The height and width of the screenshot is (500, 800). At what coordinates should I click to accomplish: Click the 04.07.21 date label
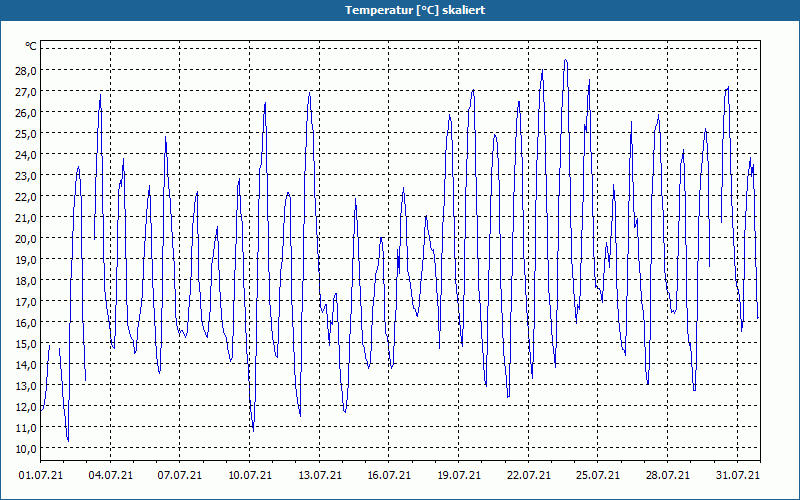coord(110,475)
